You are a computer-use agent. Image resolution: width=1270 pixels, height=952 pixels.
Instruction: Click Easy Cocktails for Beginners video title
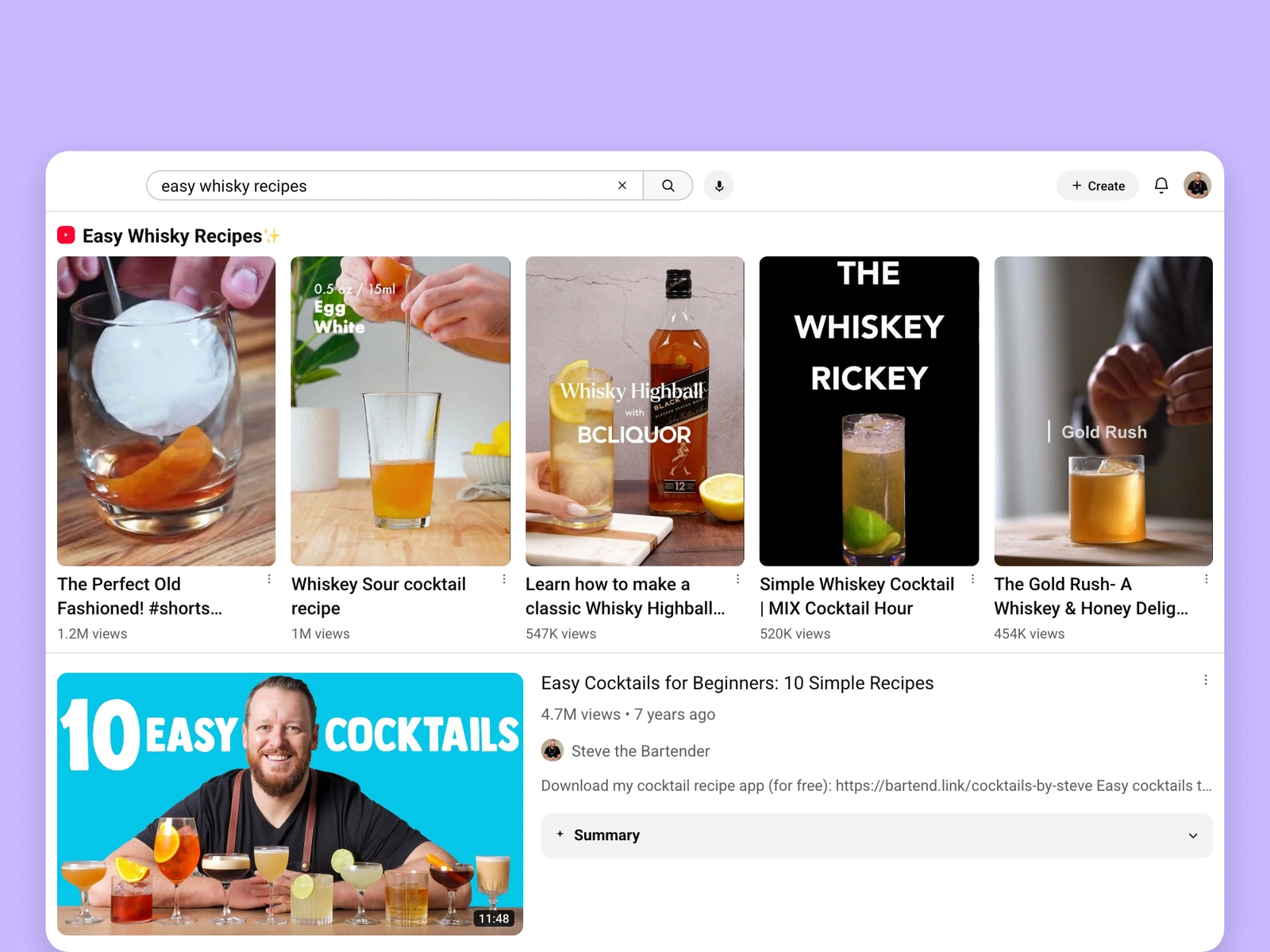(737, 683)
